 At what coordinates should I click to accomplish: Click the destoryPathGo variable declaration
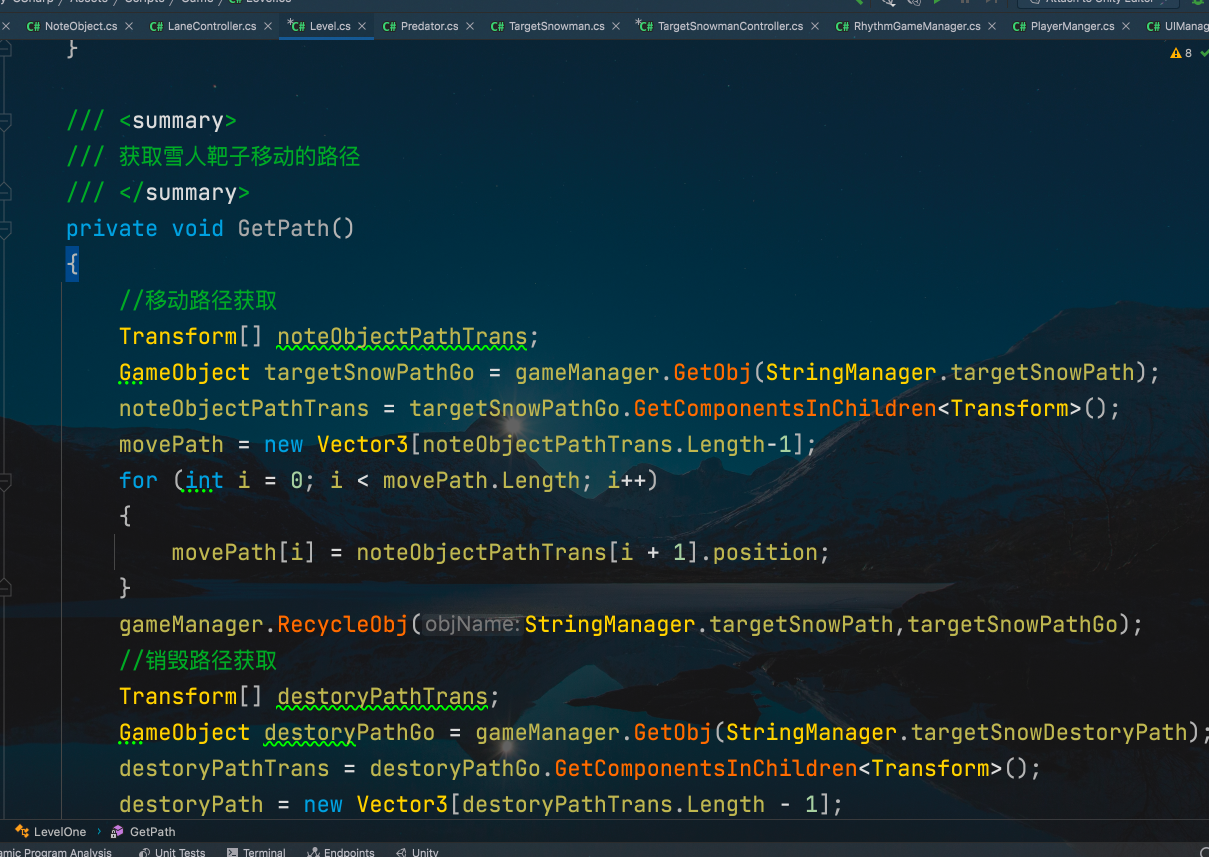[x=349, y=733]
